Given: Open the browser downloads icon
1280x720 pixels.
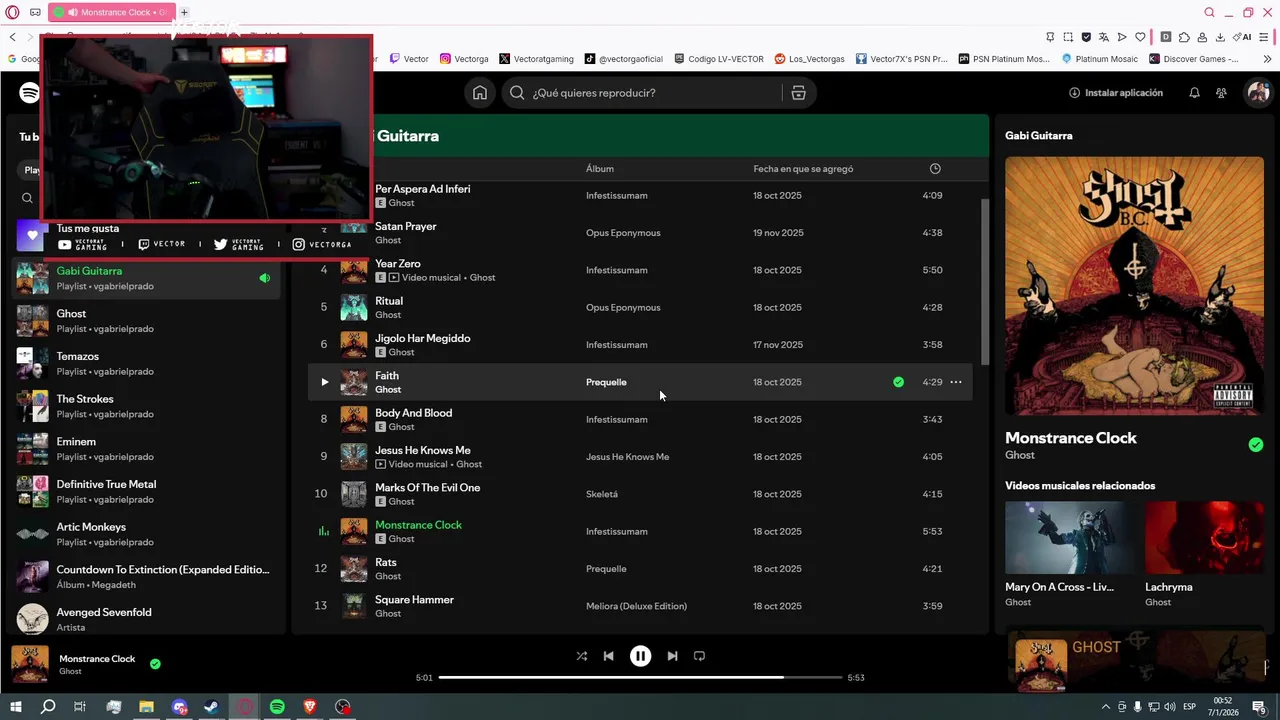Looking at the screenshot, I should (x=1220, y=37).
